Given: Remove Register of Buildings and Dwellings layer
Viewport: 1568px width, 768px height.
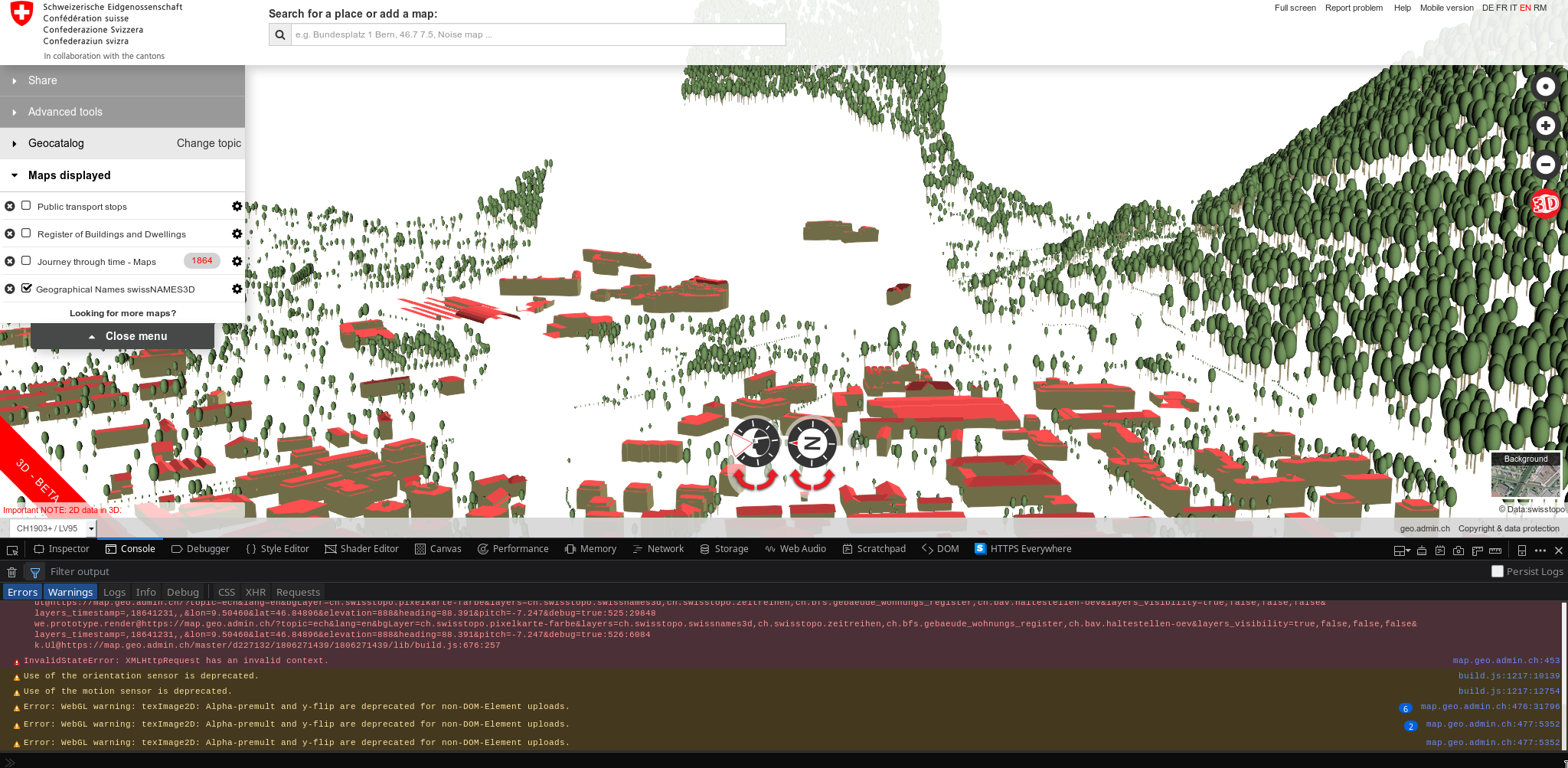Looking at the screenshot, I should 10,234.
